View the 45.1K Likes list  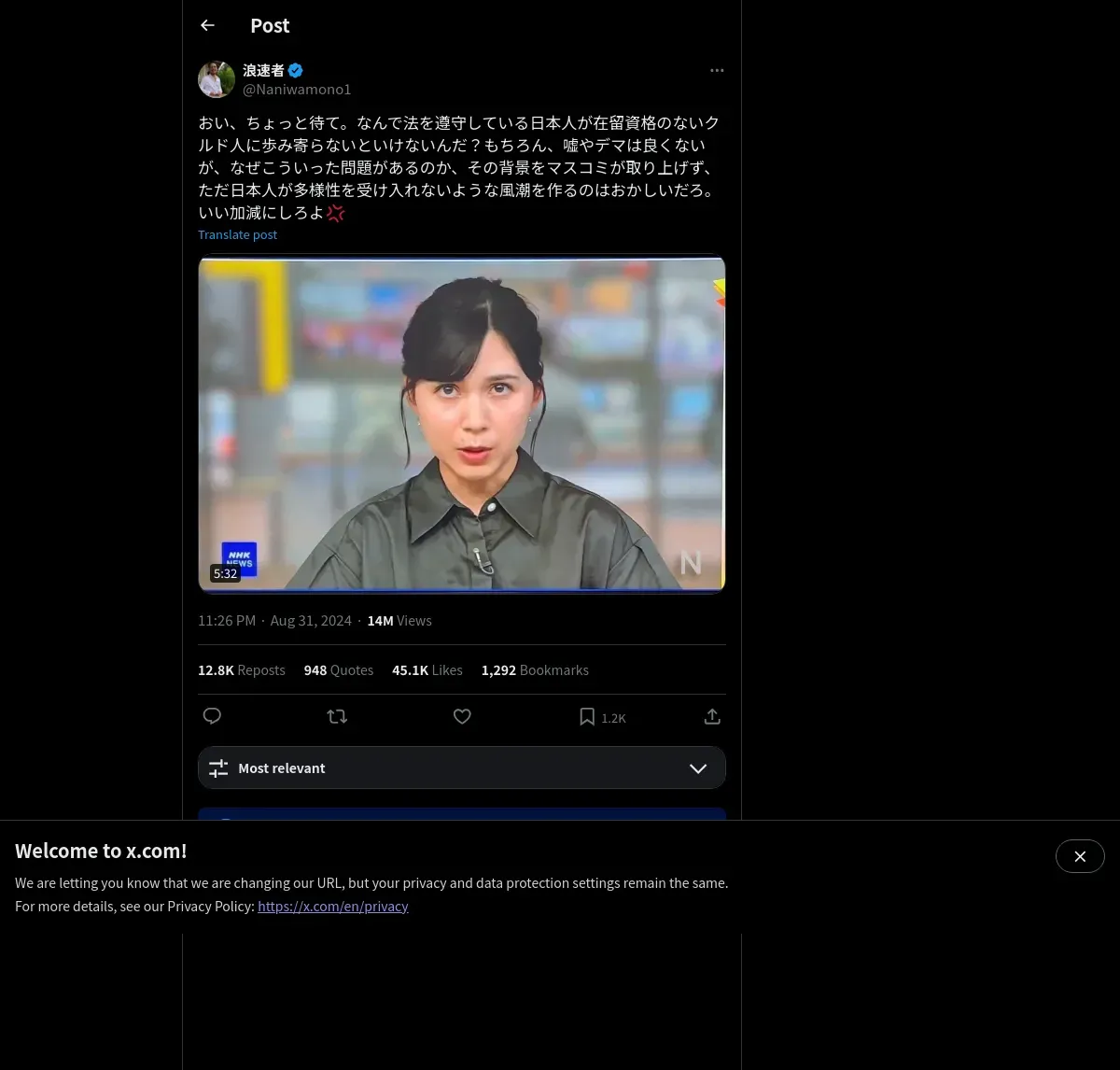[x=427, y=670]
